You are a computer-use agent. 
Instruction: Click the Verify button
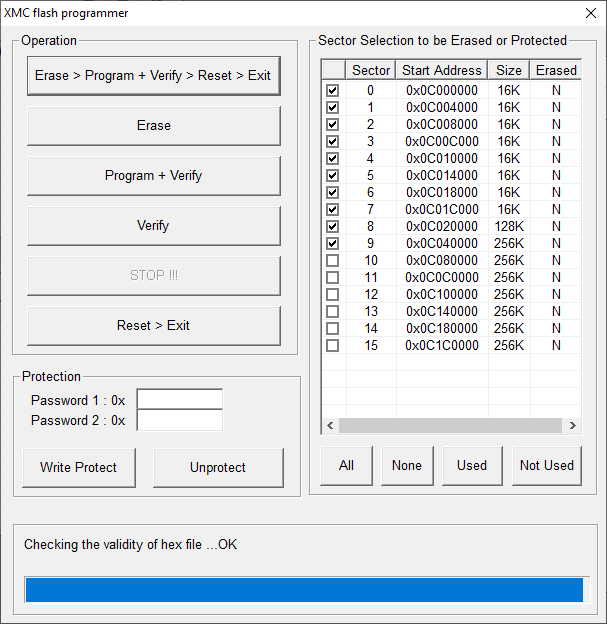coord(154,226)
